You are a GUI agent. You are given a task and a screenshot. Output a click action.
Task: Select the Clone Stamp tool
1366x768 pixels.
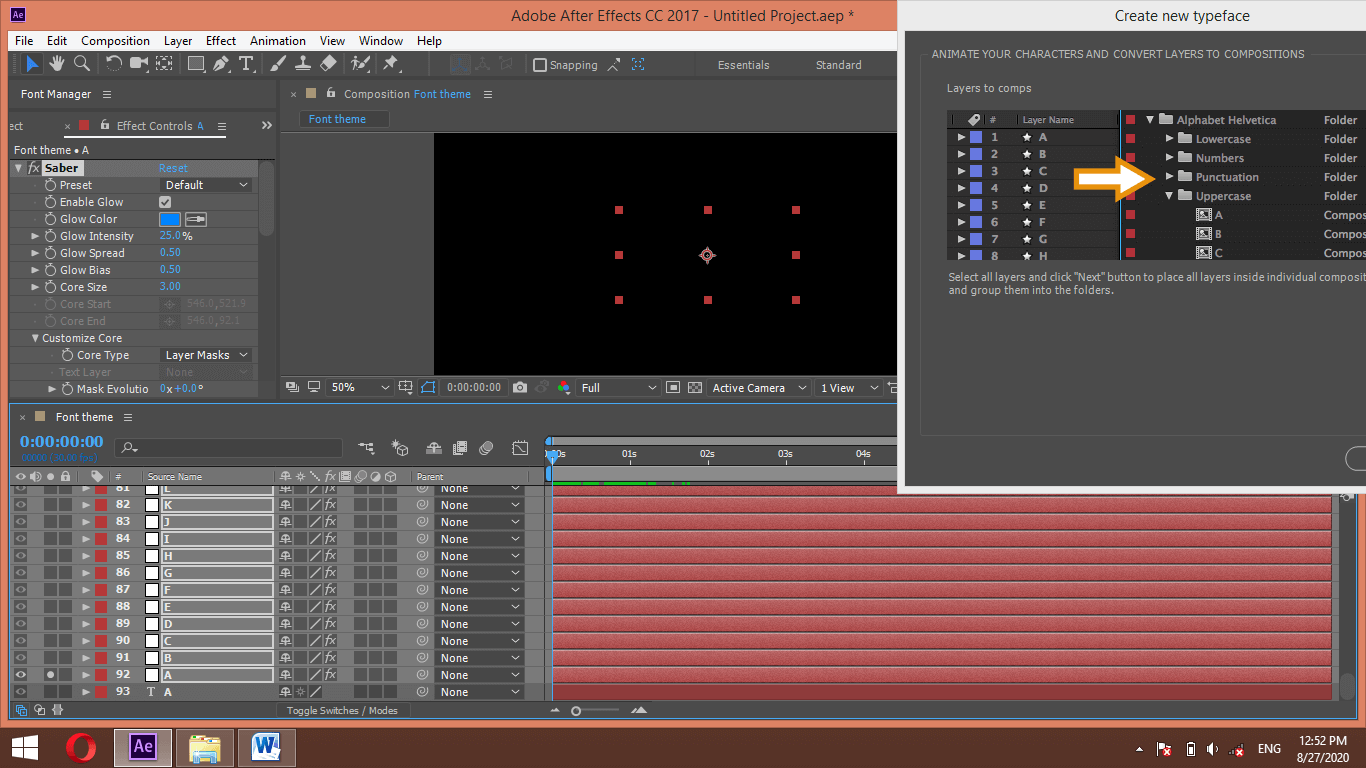(303, 64)
